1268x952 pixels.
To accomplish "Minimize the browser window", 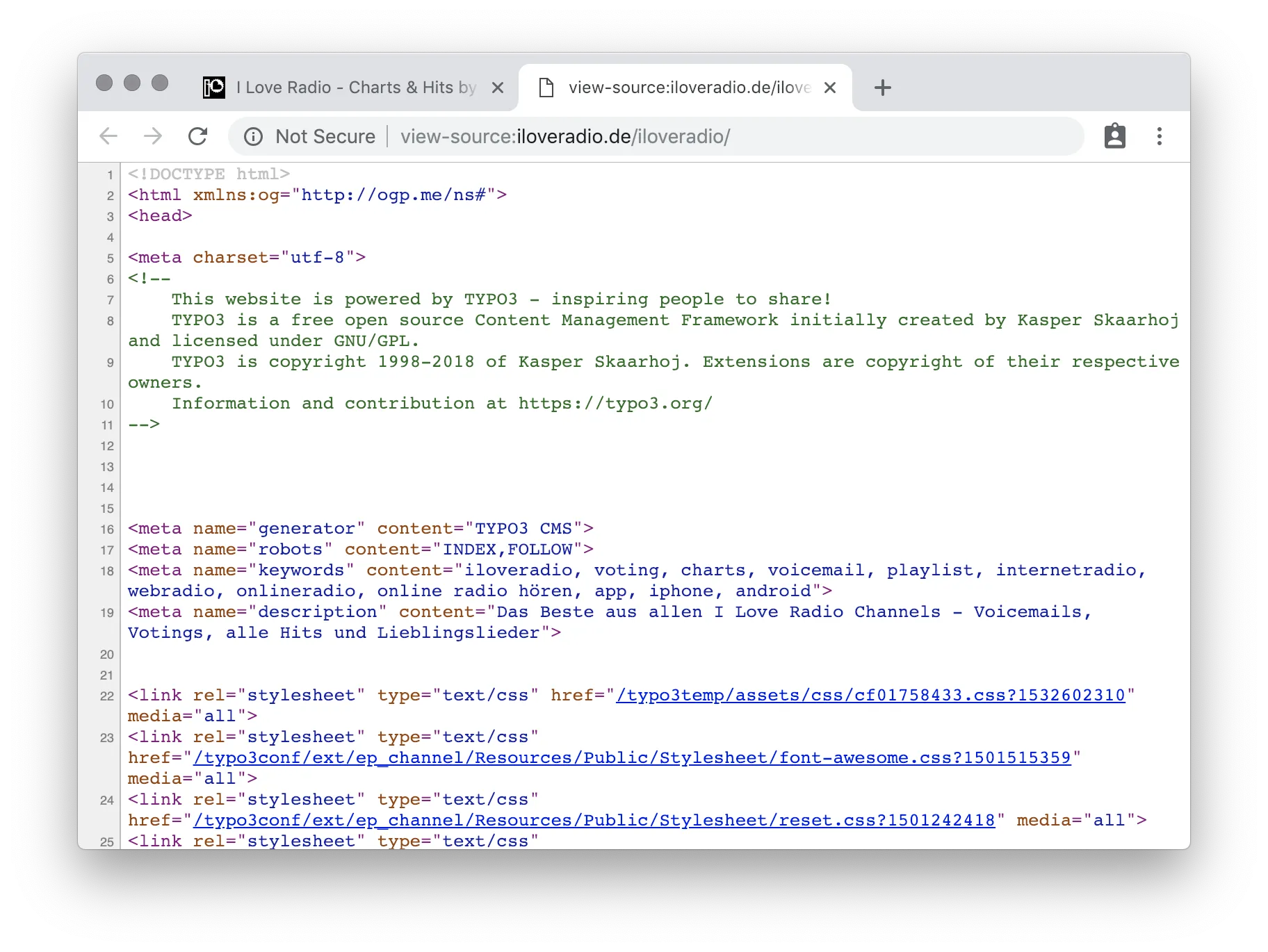I will (132, 83).
